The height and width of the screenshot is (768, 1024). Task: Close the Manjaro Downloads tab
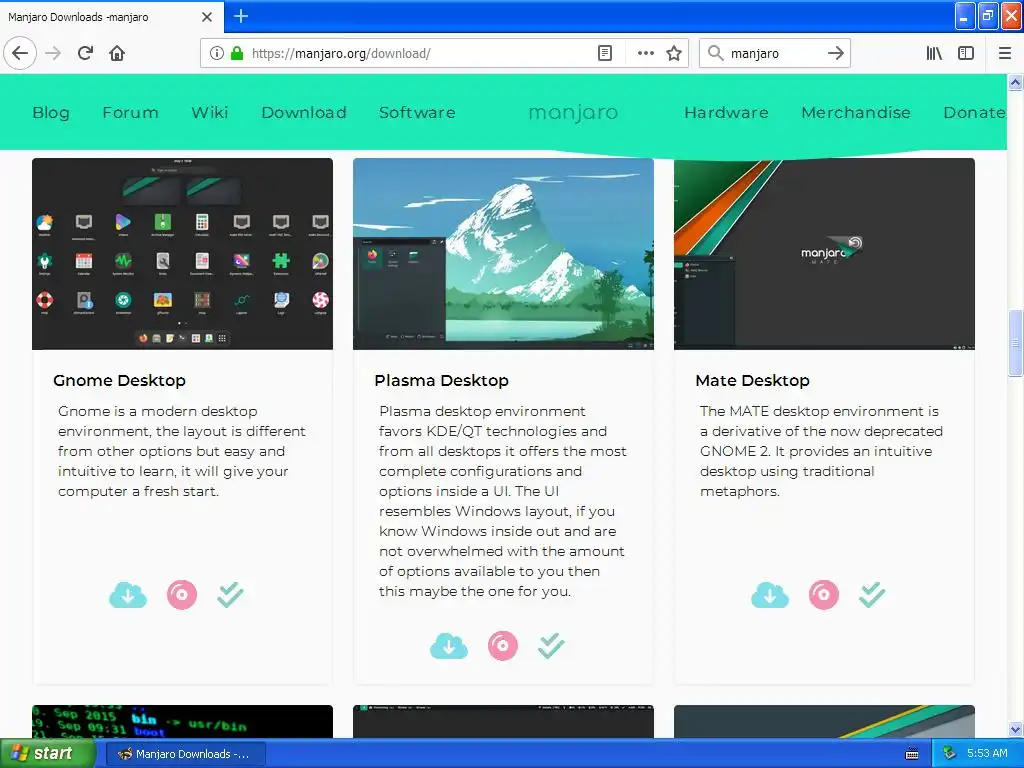point(207,17)
